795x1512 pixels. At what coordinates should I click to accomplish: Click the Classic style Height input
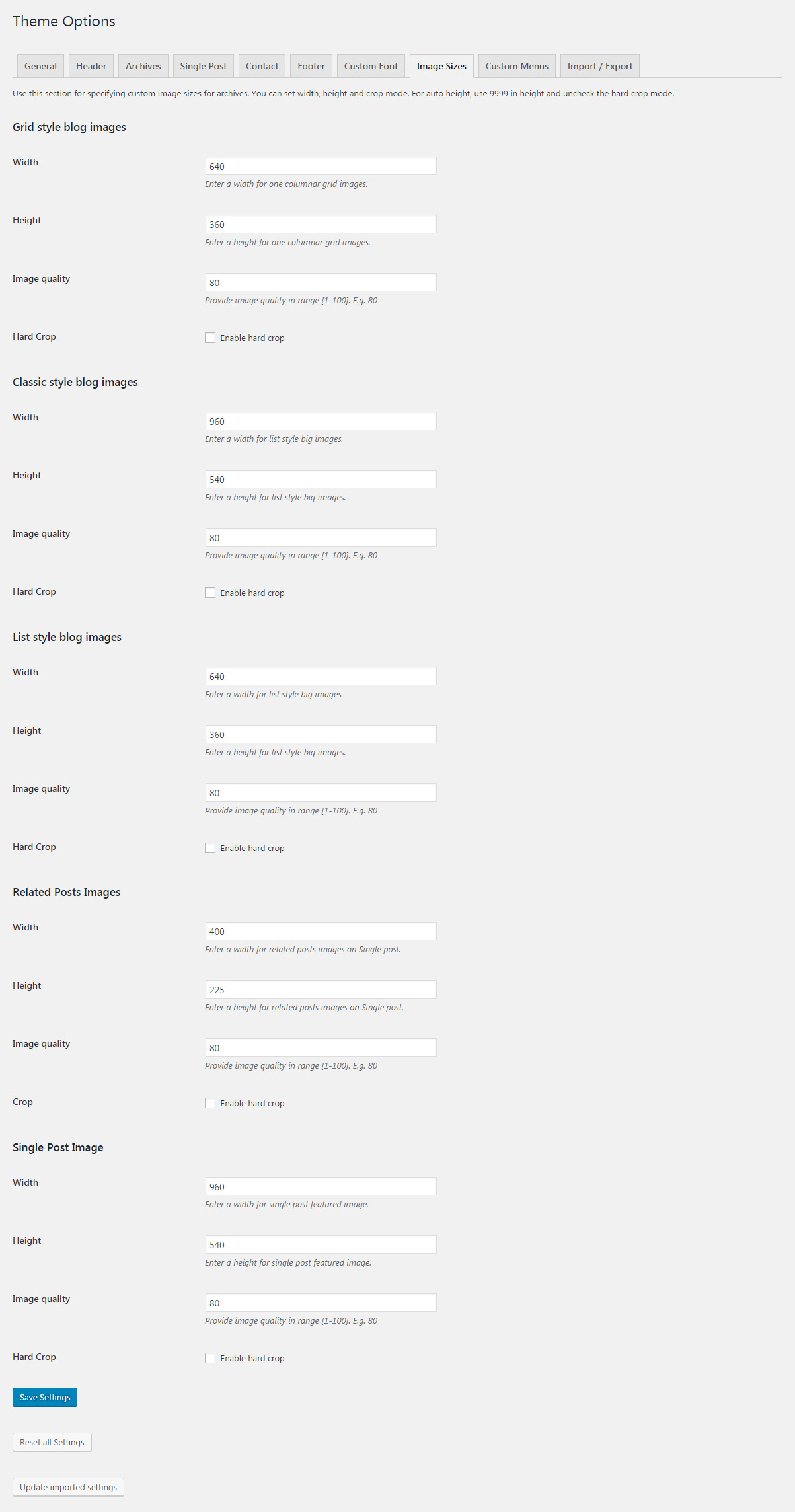(x=321, y=480)
